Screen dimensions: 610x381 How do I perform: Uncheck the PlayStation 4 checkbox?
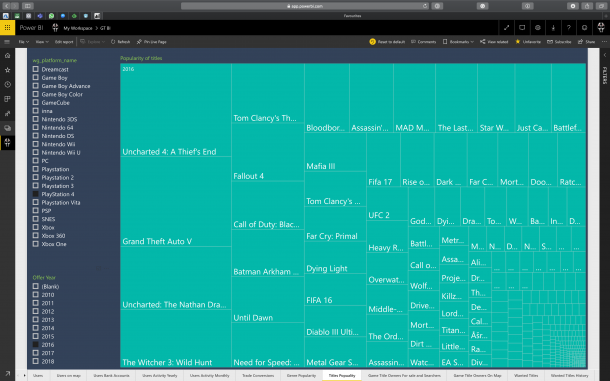(36, 194)
